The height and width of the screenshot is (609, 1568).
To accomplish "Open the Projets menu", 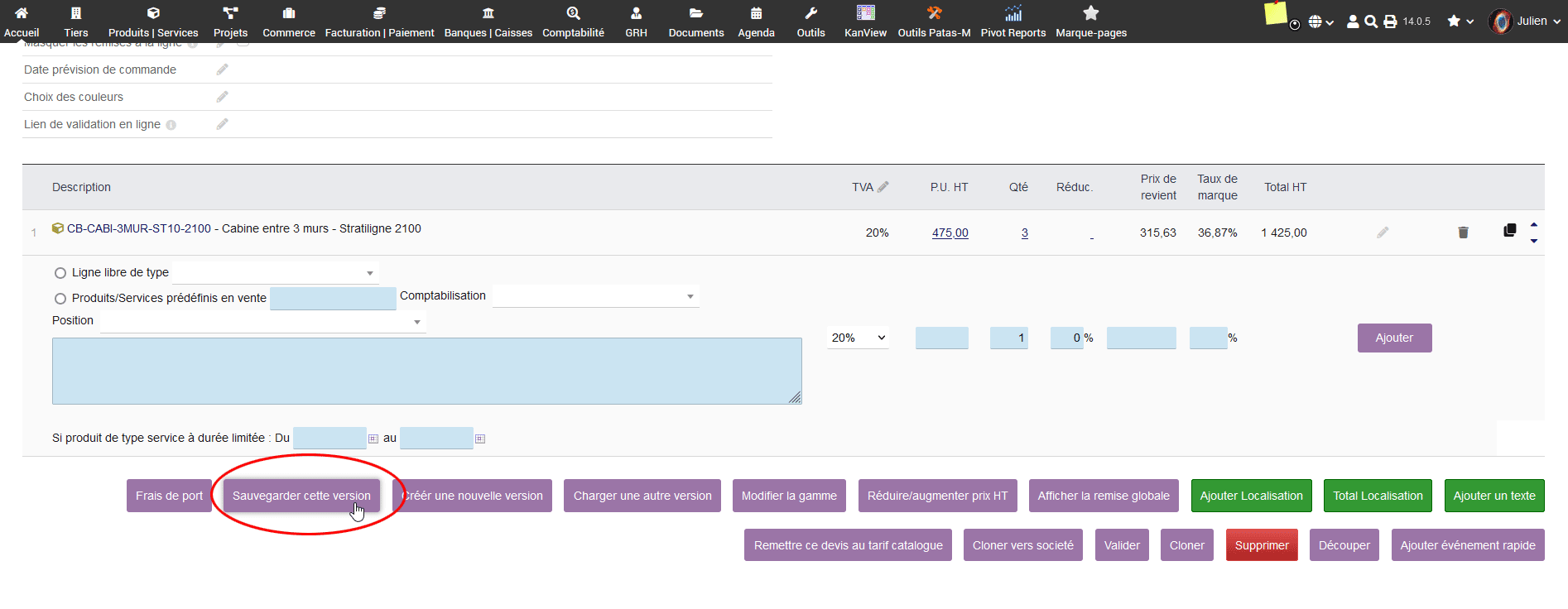I will coord(230,22).
